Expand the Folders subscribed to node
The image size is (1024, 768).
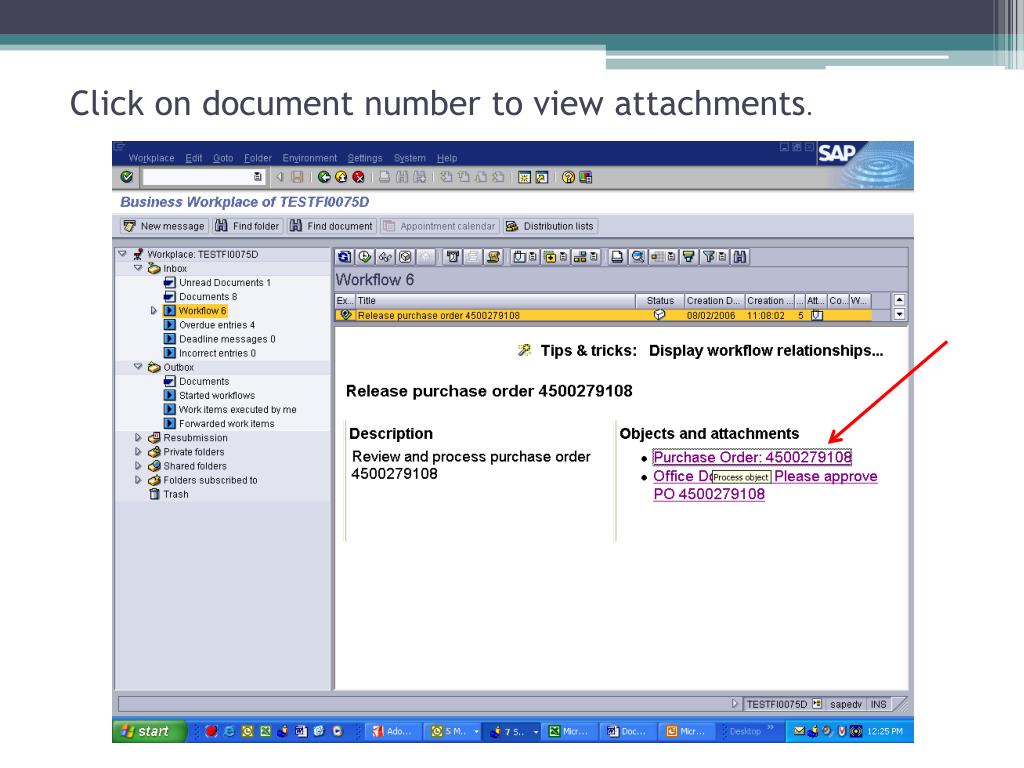pos(138,480)
